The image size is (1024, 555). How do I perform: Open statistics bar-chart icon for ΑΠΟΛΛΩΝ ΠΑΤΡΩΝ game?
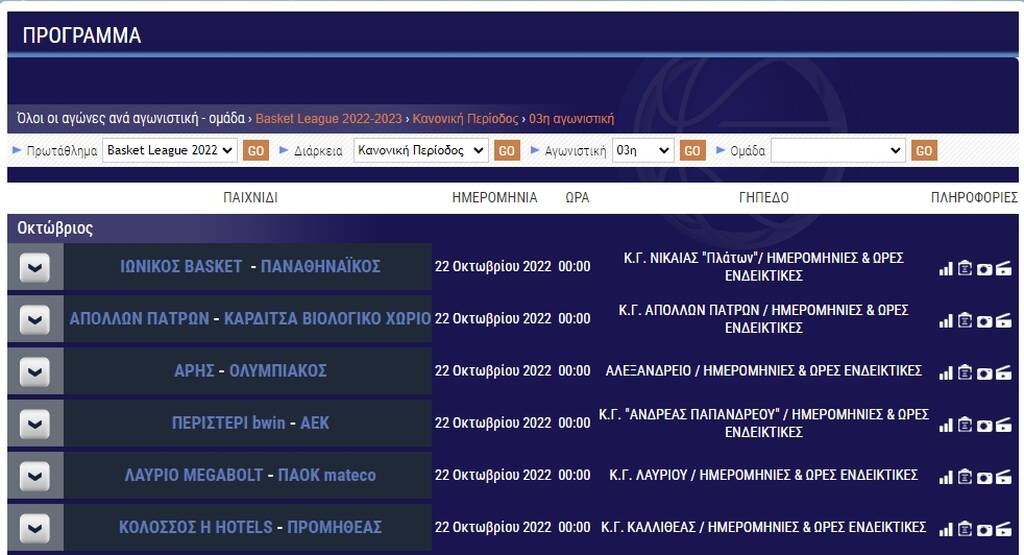pos(946,321)
